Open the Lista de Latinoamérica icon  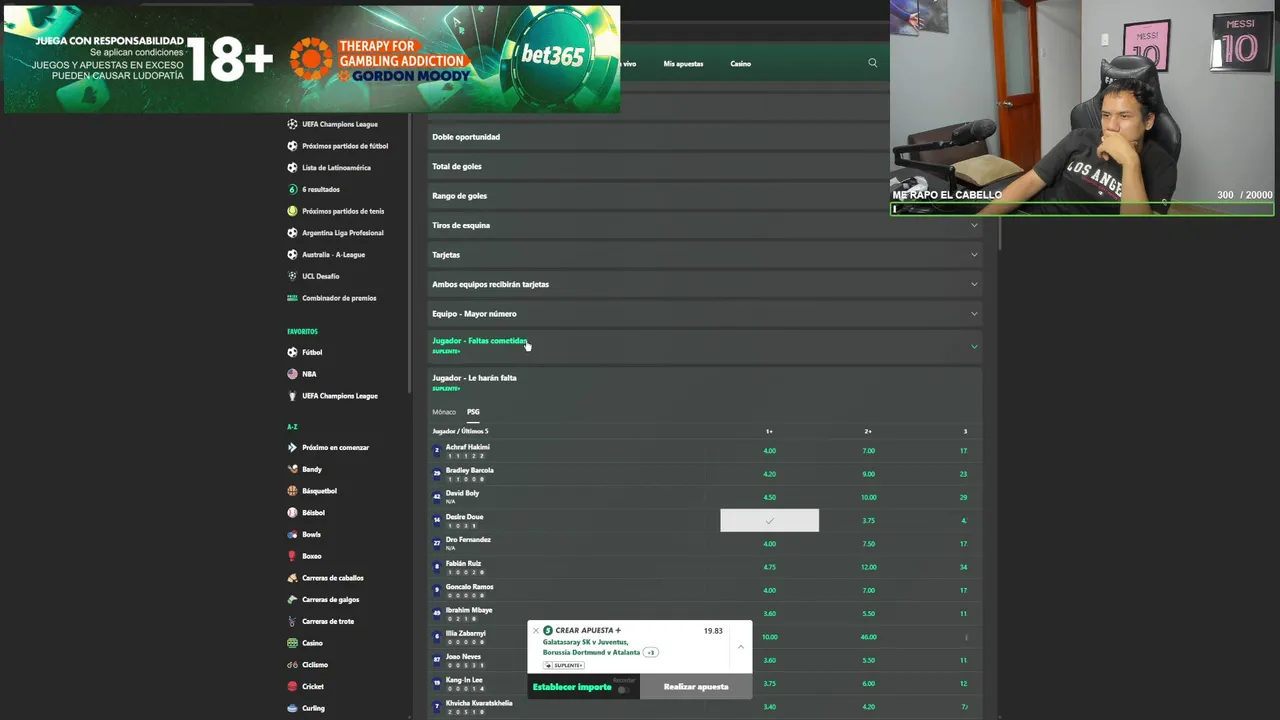coord(292,168)
